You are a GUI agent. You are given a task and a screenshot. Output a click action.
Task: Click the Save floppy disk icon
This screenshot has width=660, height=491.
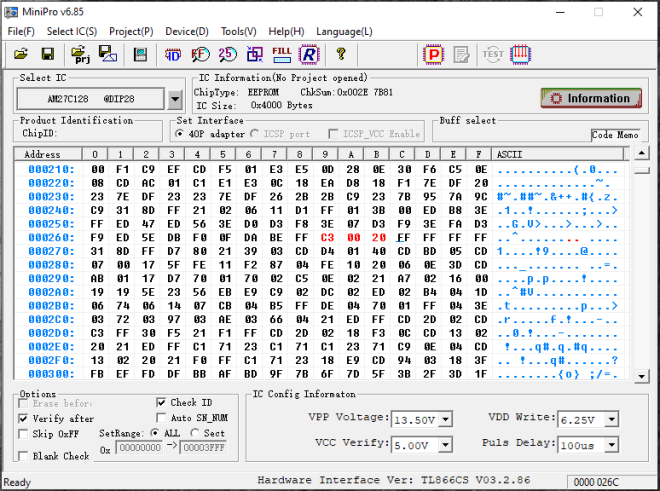48,54
